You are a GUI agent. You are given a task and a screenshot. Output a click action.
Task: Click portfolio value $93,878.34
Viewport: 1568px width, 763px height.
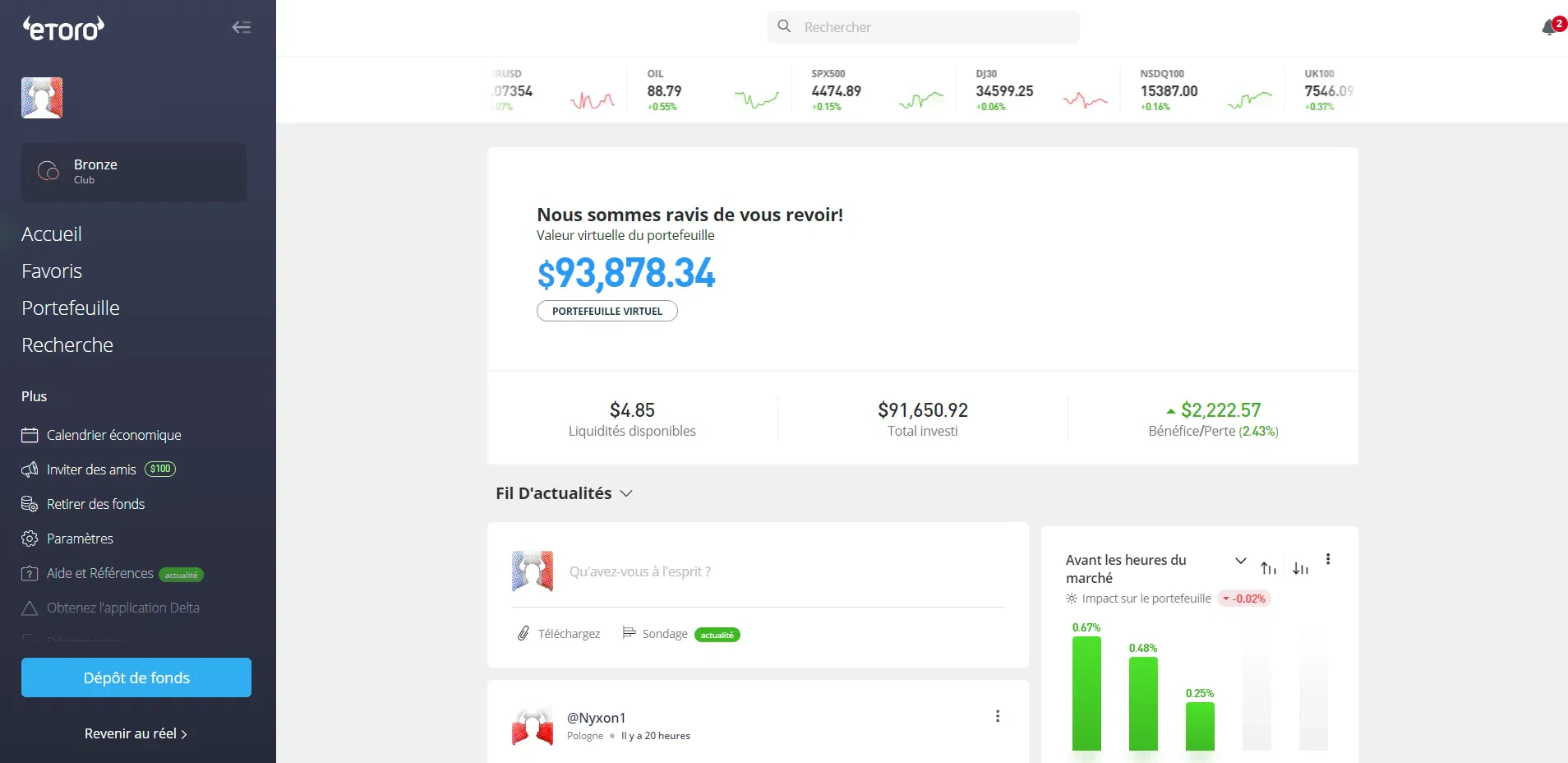pos(626,273)
